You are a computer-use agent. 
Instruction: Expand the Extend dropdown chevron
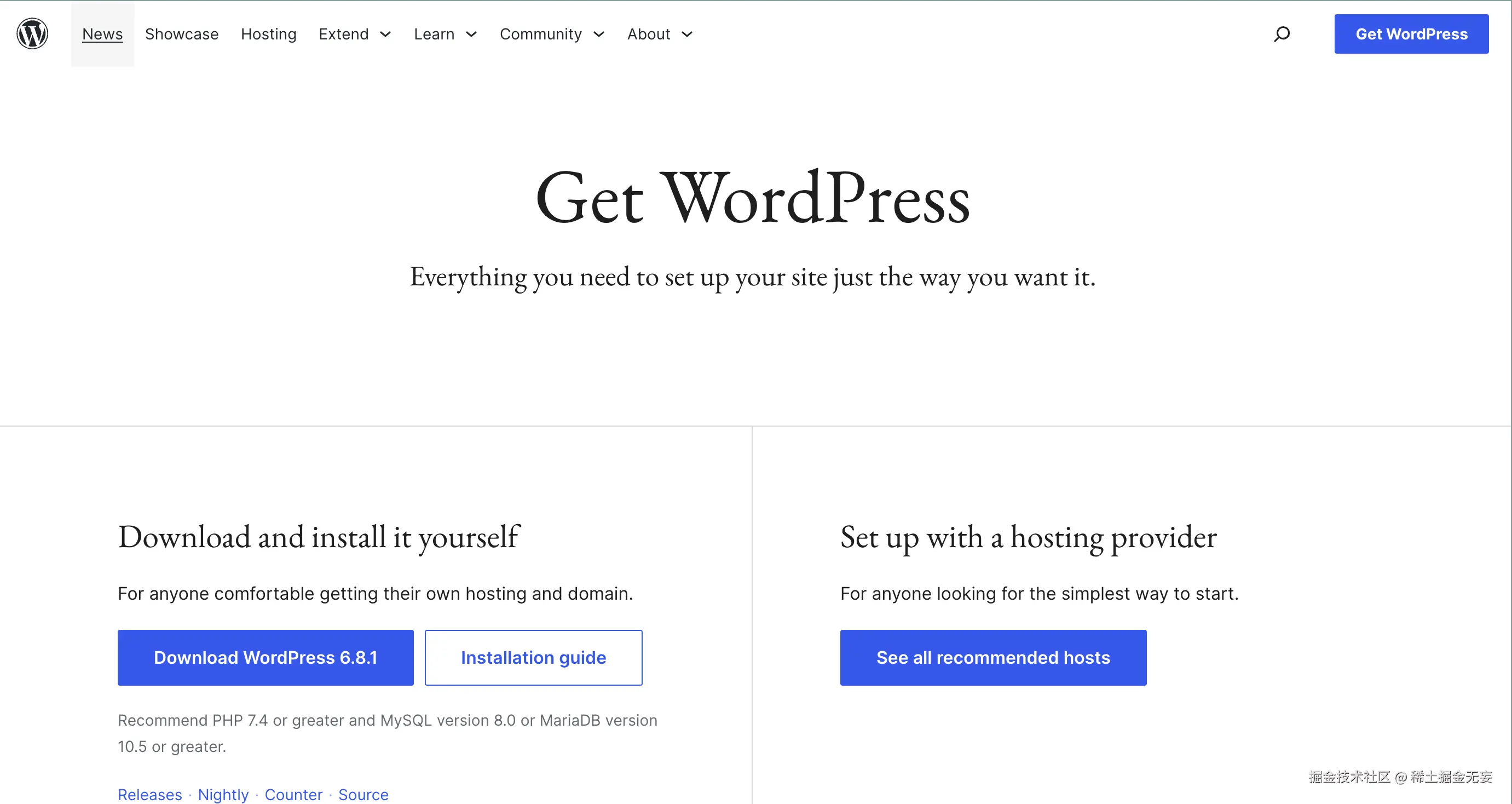385,34
